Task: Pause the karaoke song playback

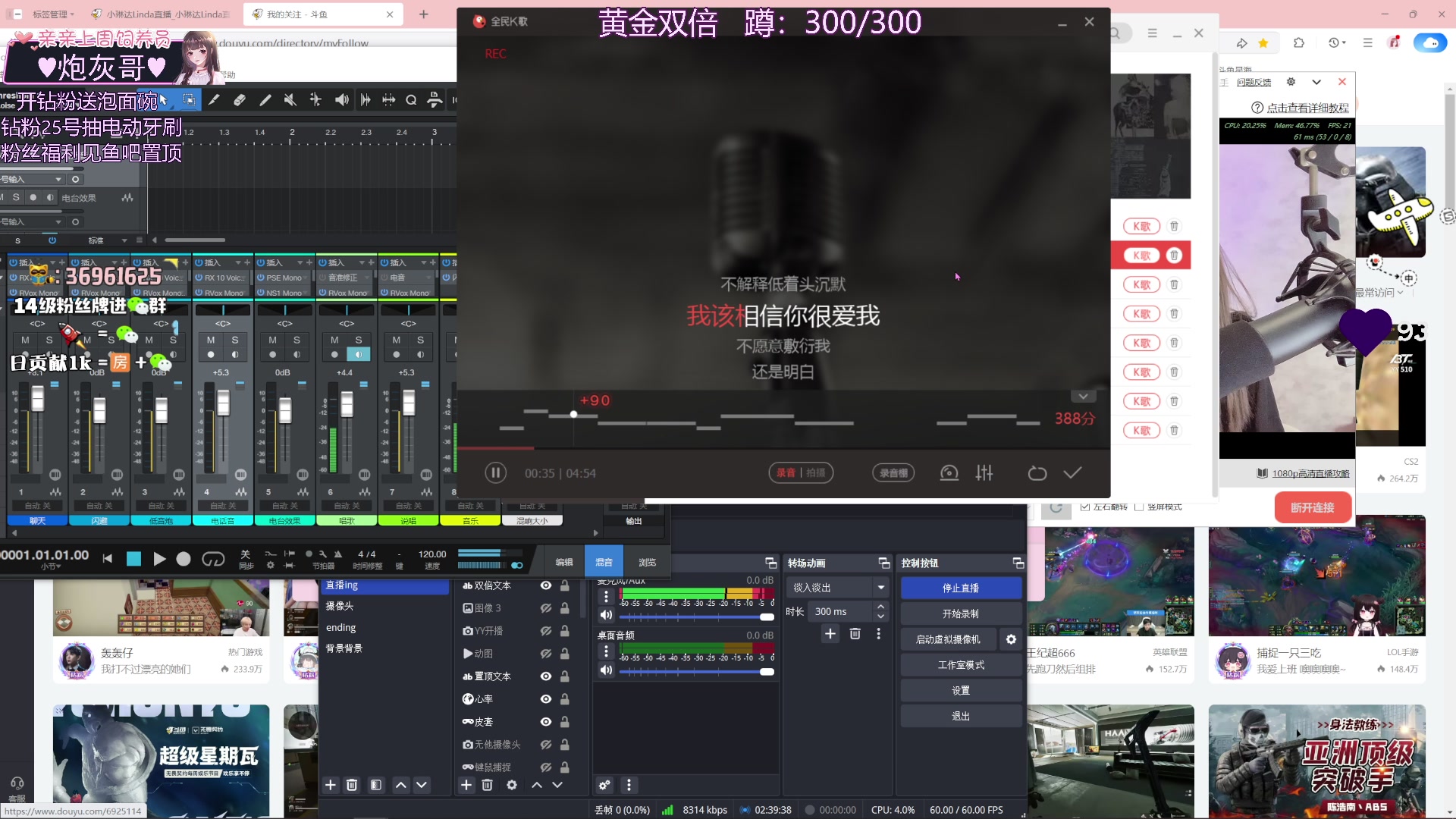Action: pos(495,472)
